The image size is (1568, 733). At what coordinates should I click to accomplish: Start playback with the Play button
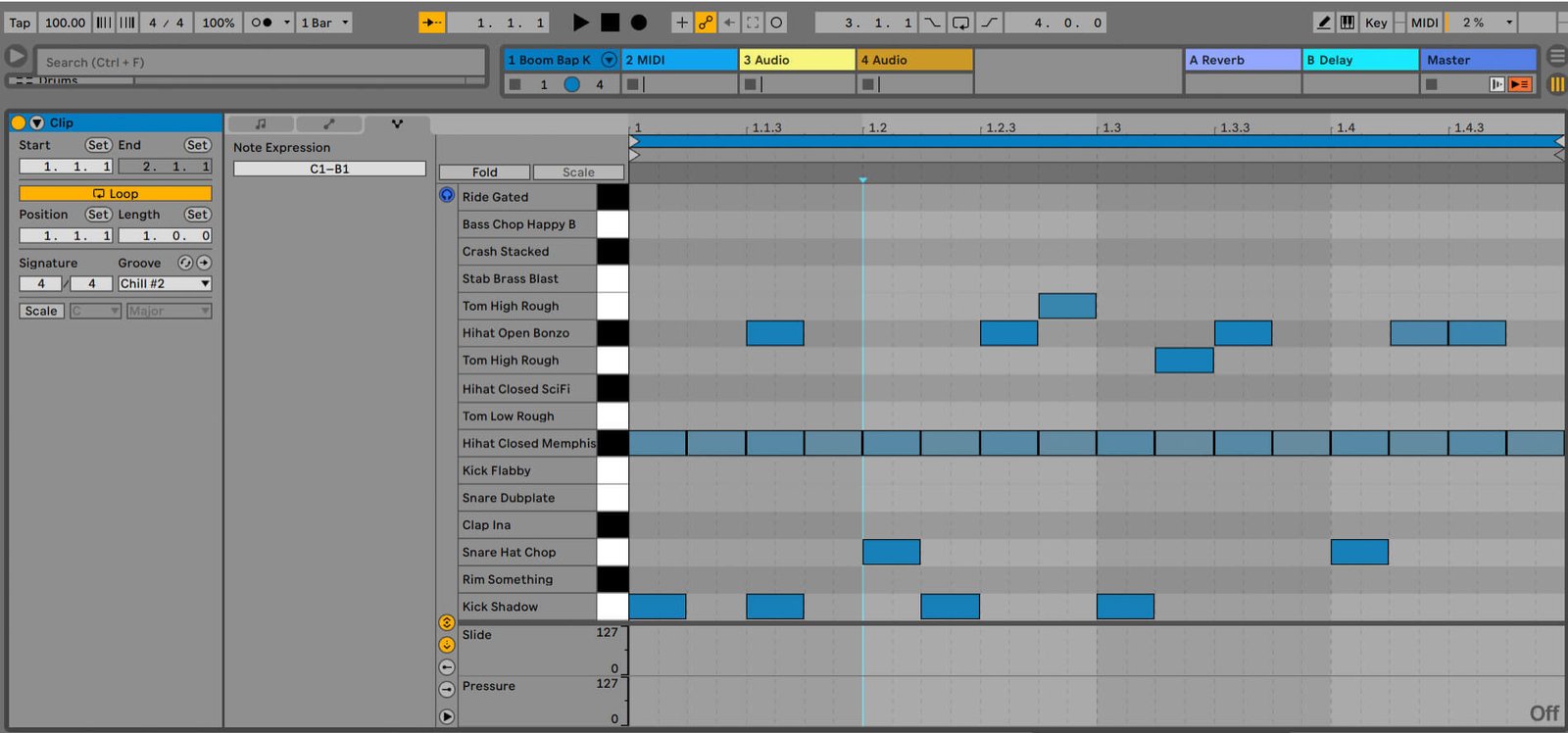pyautogui.click(x=580, y=22)
